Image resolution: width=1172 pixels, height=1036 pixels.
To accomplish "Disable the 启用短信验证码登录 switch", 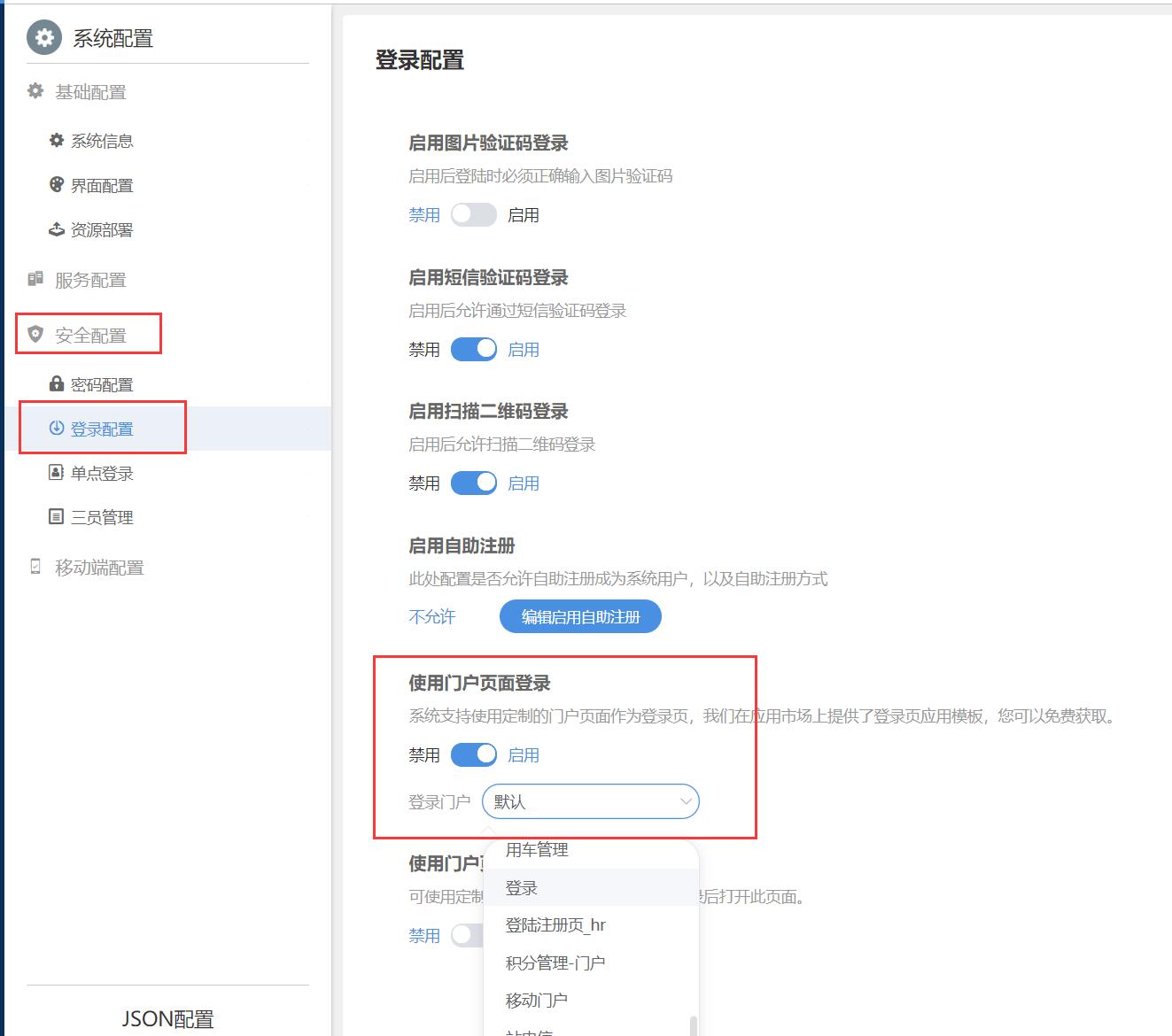I will point(473,350).
